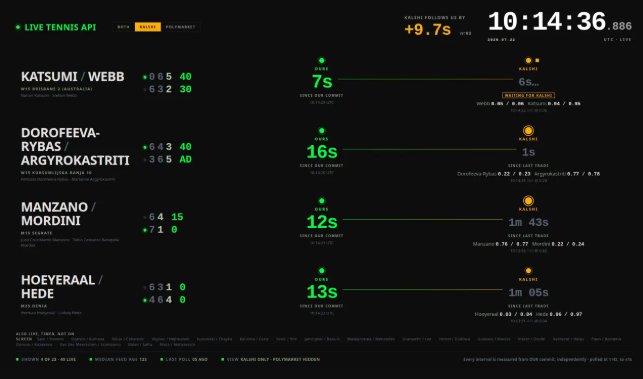Click the serving dot beside score 0 6 5
This screenshot has width=643, height=379.
(145, 77)
